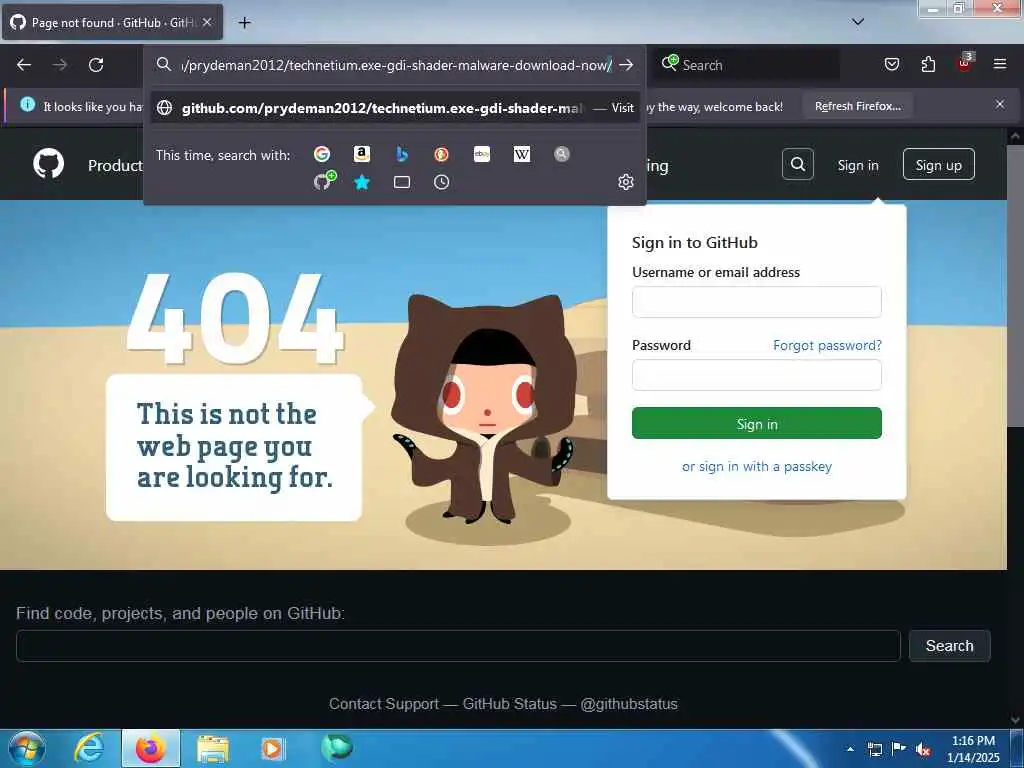This screenshot has width=1024, height=768.
Task: Dismiss the Firefox refresh notification bar
Action: pos(999,104)
